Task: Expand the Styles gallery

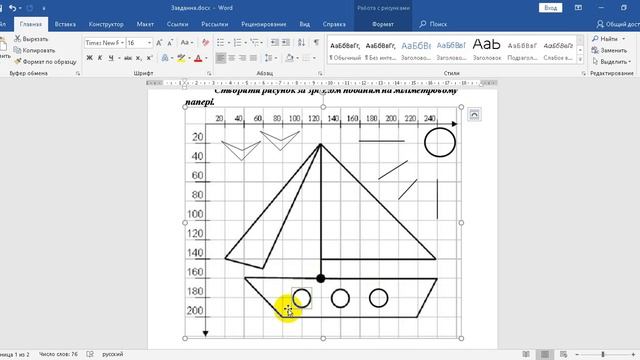Action: point(580,59)
